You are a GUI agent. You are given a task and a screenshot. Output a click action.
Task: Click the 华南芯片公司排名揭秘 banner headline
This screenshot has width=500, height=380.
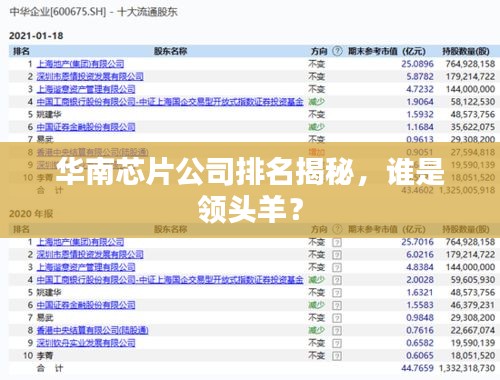tap(250, 190)
